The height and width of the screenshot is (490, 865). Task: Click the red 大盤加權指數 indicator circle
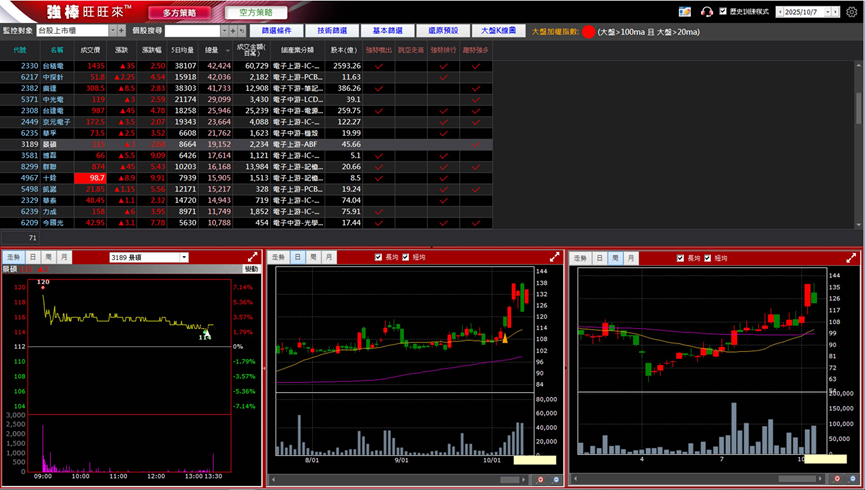tap(589, 31)
